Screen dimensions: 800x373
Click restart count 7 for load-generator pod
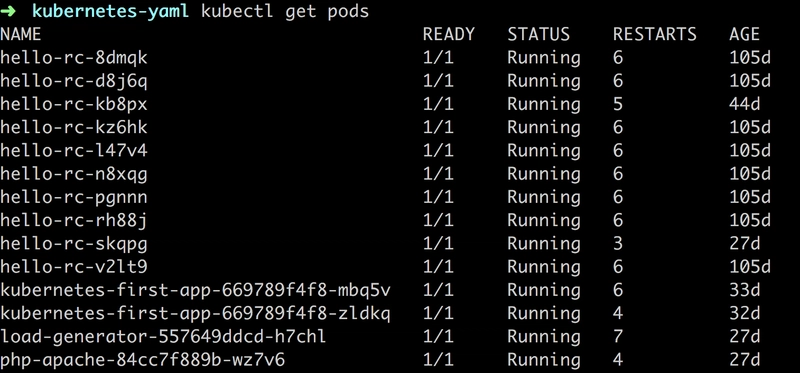point(618,337)
